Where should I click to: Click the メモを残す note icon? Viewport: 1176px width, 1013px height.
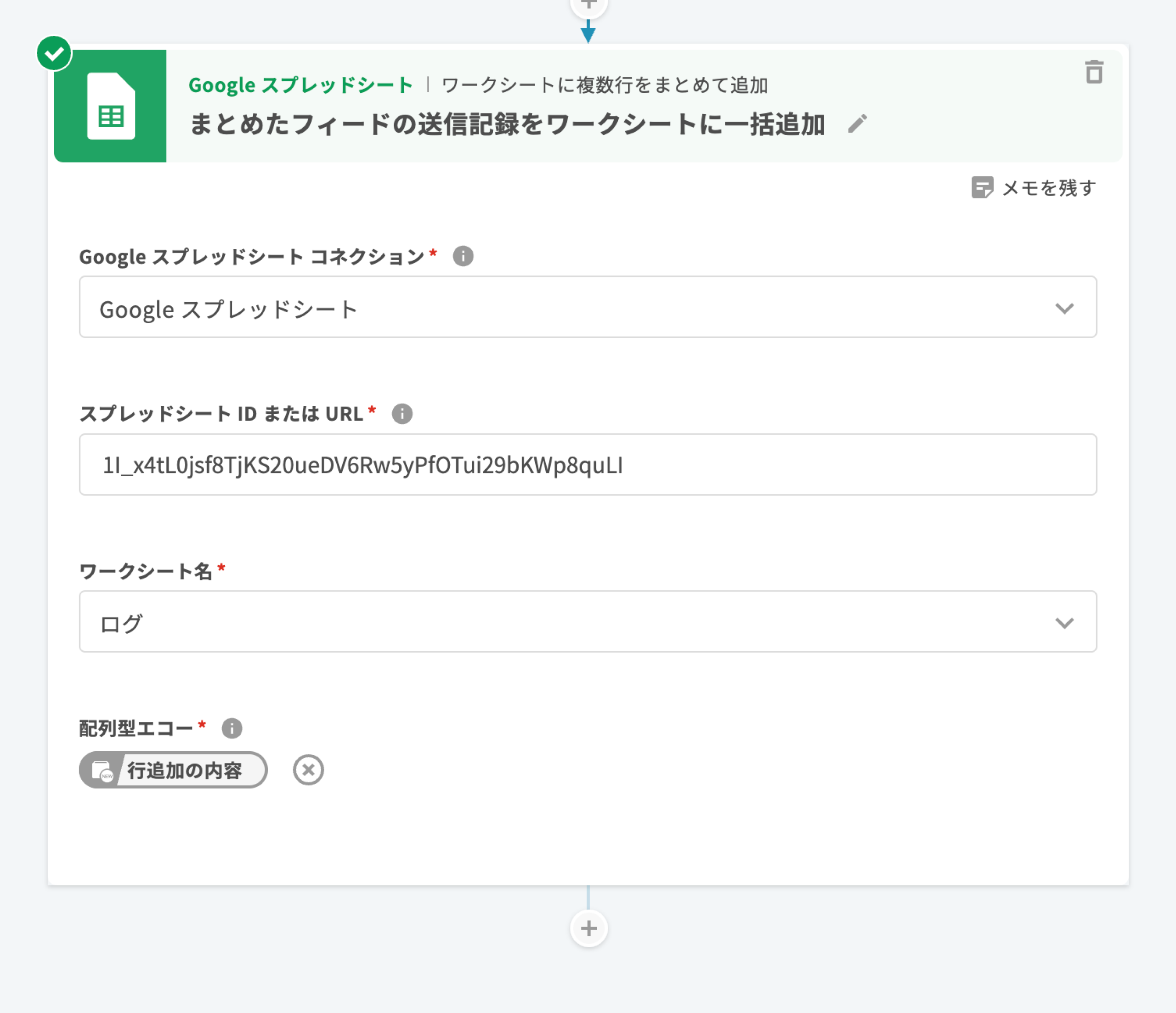pos(982,187)
